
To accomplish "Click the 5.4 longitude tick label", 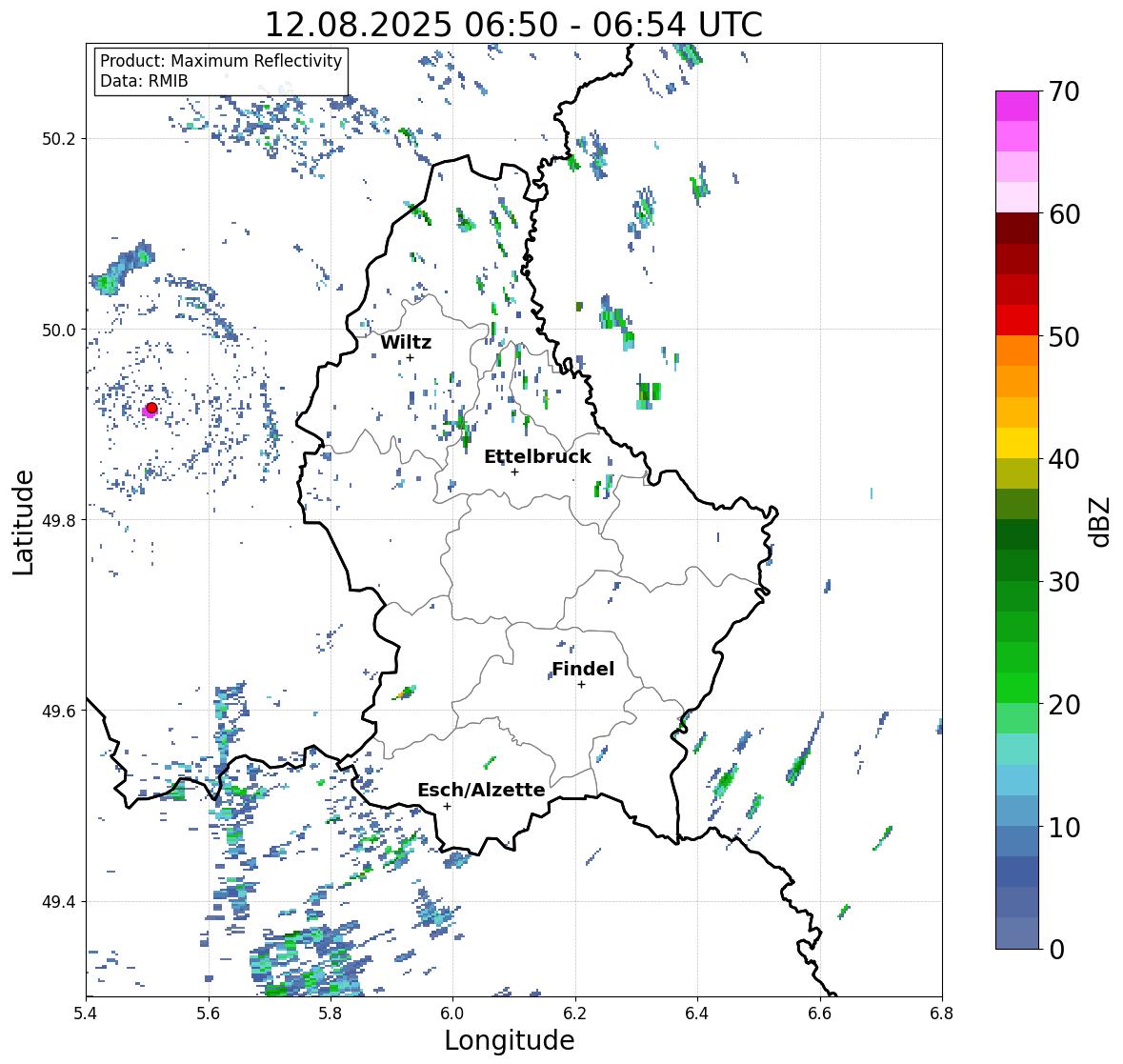I will click(86, 1014).
